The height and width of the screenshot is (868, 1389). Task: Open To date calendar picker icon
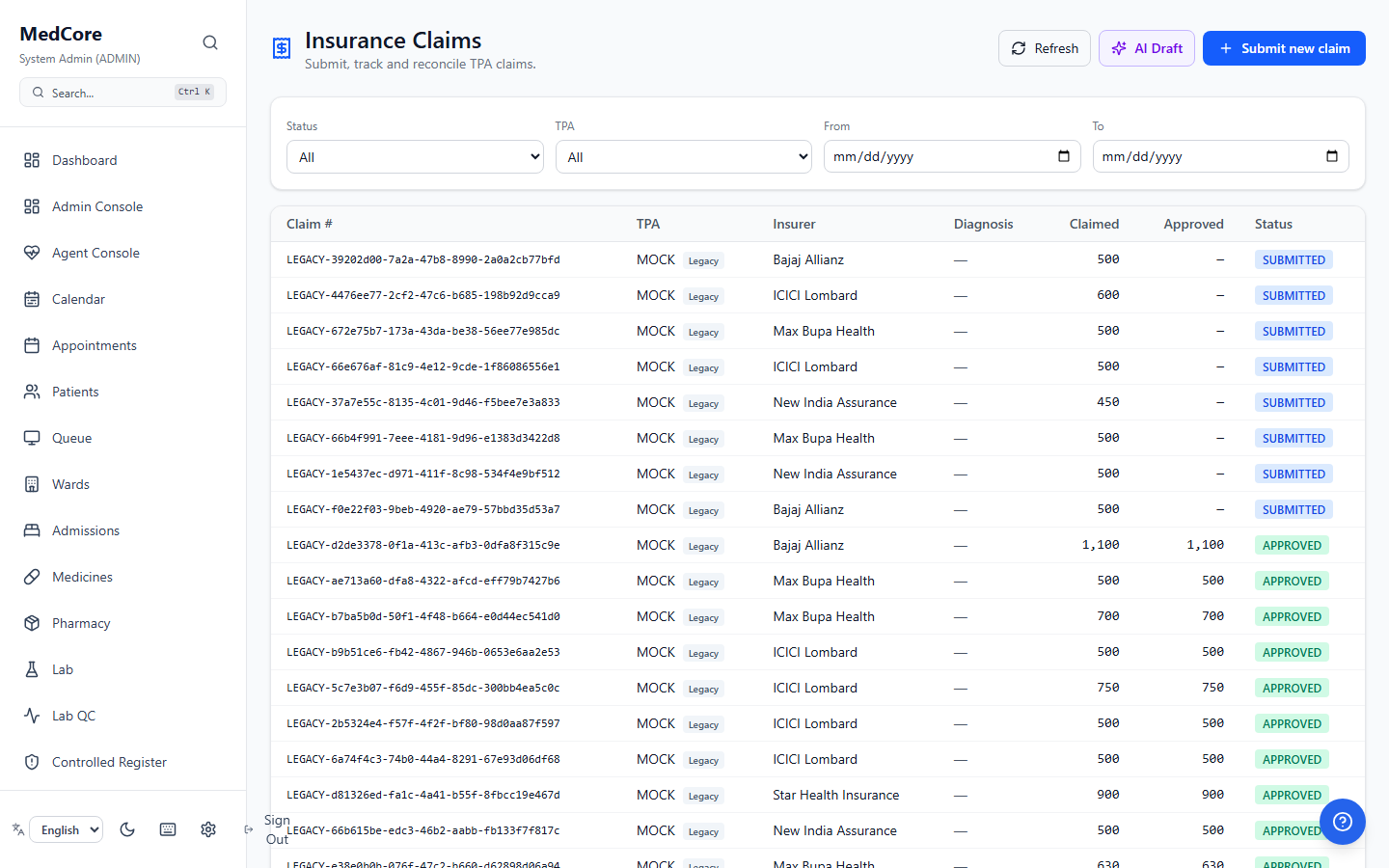click(1332, 156)
